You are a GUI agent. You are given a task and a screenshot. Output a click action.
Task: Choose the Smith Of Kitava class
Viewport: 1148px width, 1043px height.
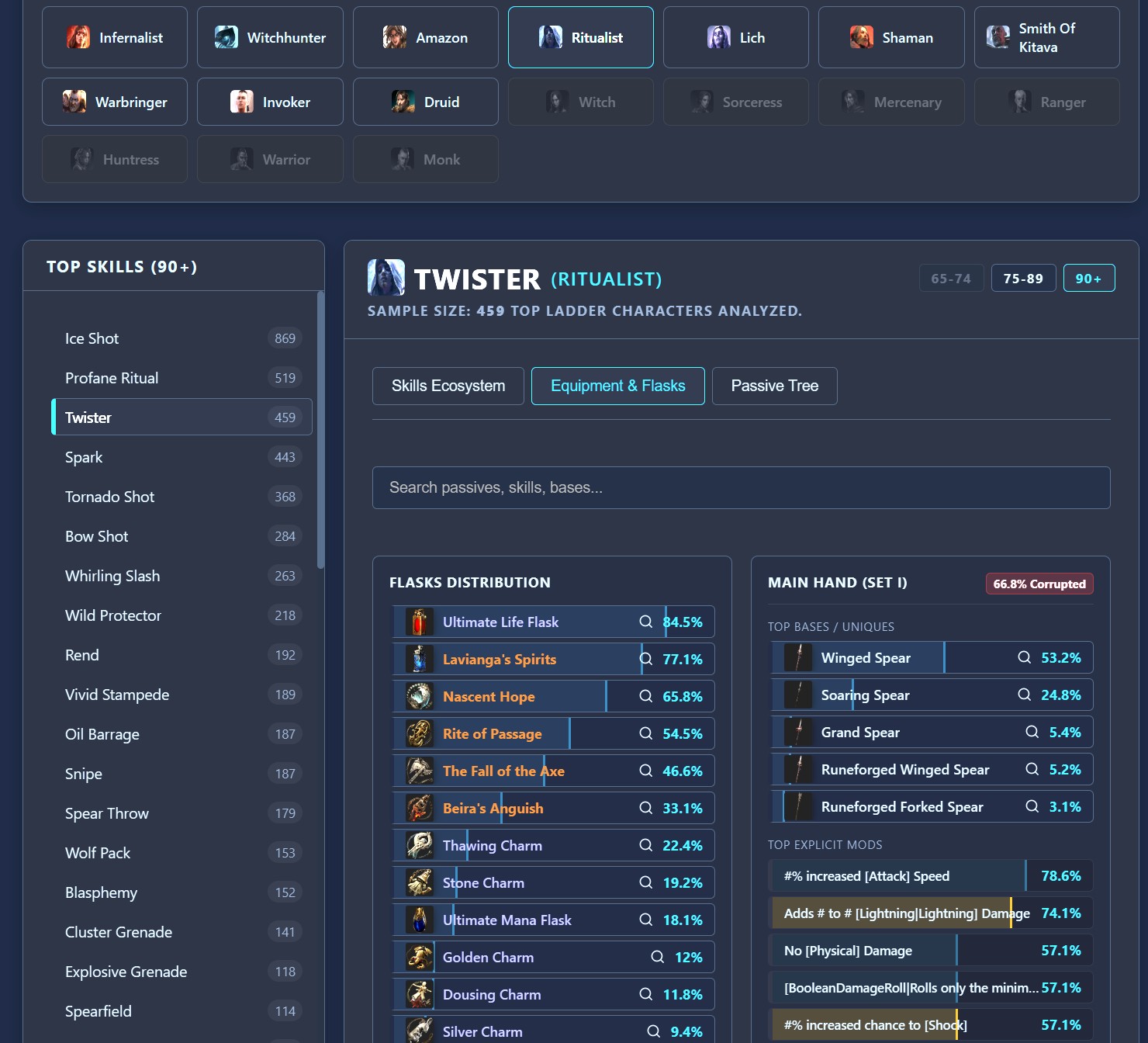pyautogui.click(x=1047, y=37)
